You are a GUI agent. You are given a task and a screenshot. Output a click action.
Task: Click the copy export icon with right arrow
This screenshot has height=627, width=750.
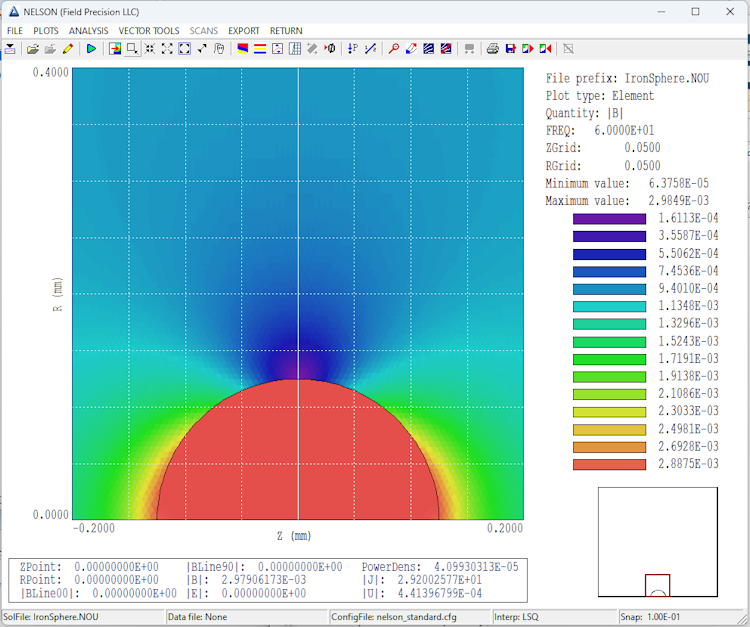(528, 49)
